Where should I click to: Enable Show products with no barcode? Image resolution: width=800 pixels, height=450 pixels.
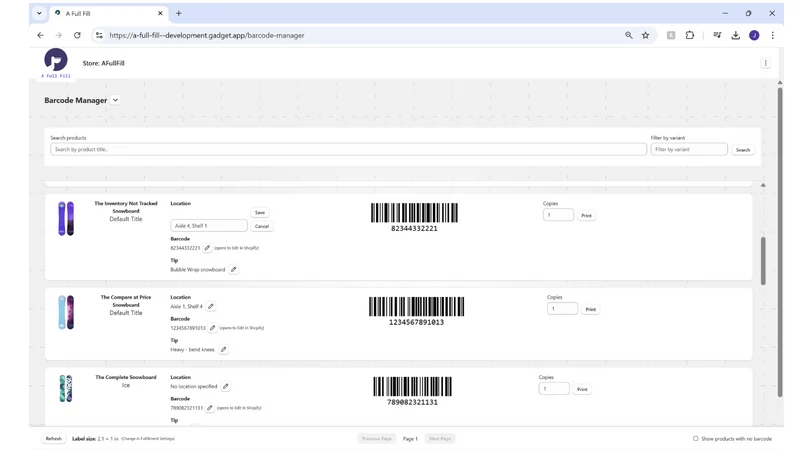(695, 438)
